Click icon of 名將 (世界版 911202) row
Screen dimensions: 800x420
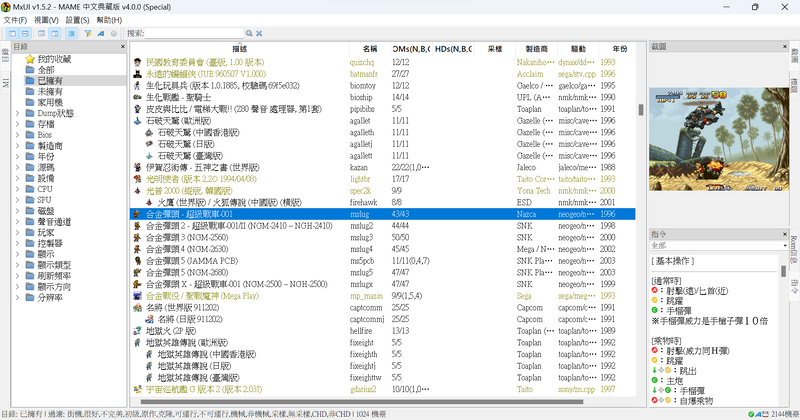point(137,308)
